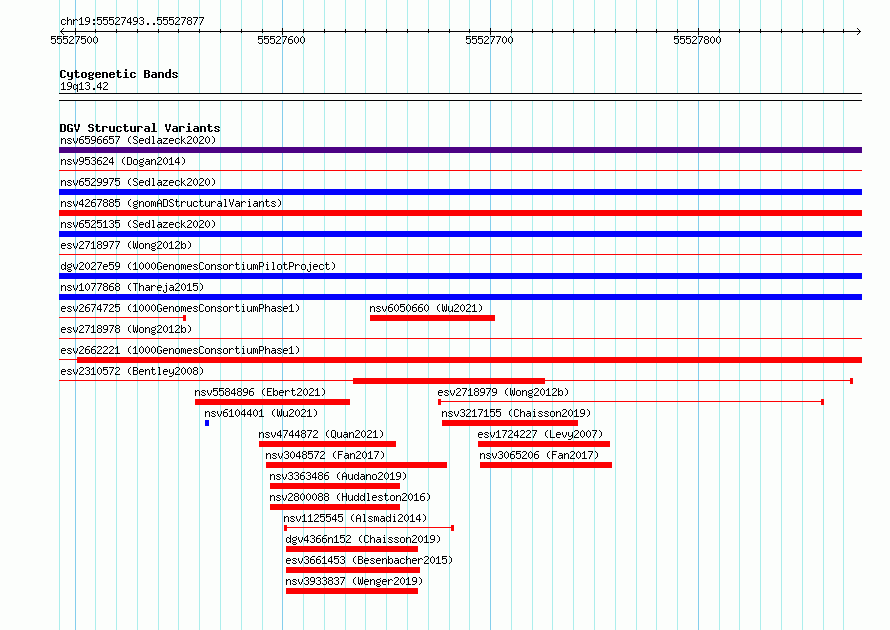
Task: Open nsv3065206 (Fan2017) label
Action: (x=539, y=455)
